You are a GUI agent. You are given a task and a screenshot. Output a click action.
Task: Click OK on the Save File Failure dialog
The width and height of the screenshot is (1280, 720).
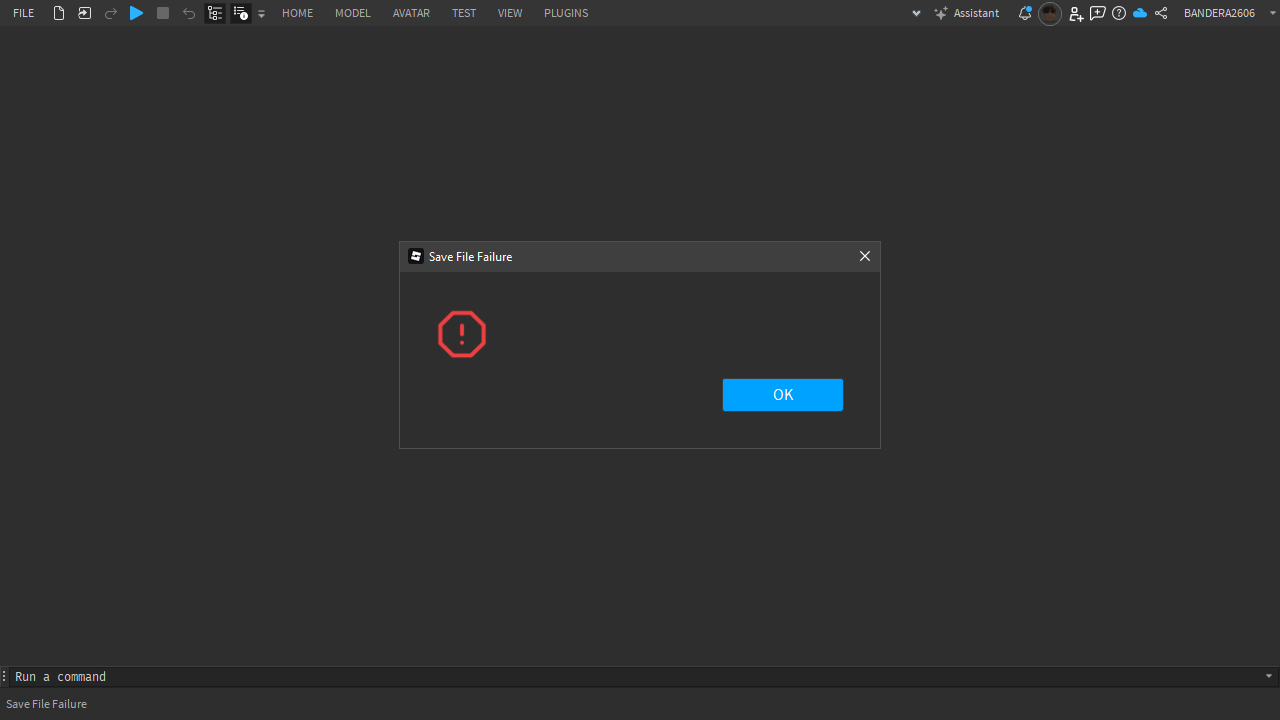point(782,394)
